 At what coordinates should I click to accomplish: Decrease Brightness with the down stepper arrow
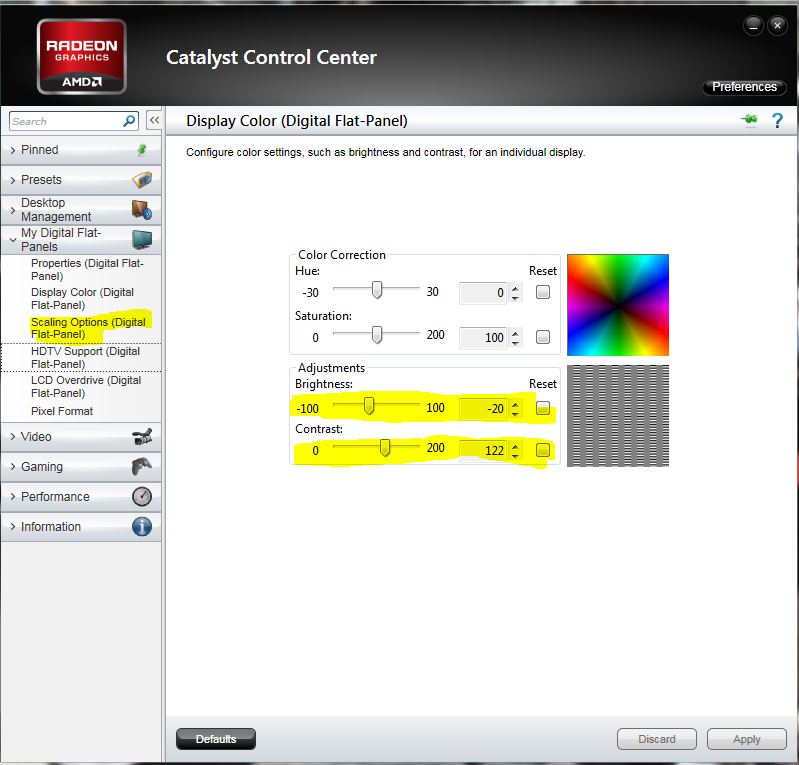515,413
